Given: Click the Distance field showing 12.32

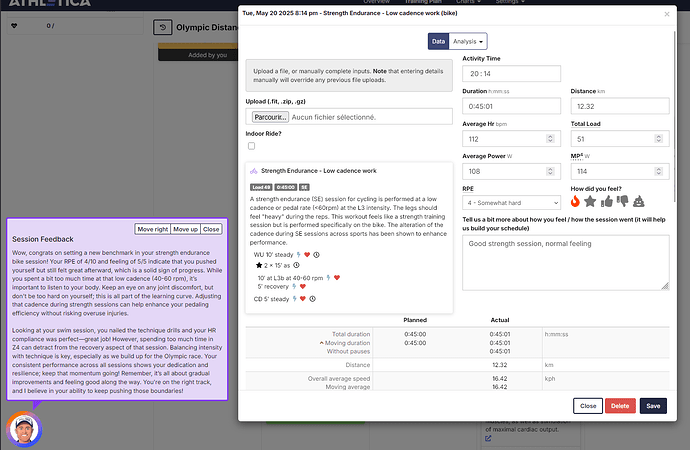Looking at the screenshot, I should click(620, 106).
